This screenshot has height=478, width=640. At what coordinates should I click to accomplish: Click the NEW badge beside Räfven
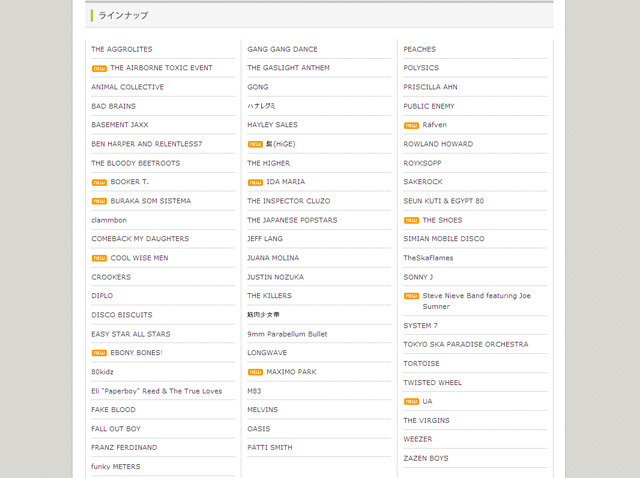coord(411,125)
